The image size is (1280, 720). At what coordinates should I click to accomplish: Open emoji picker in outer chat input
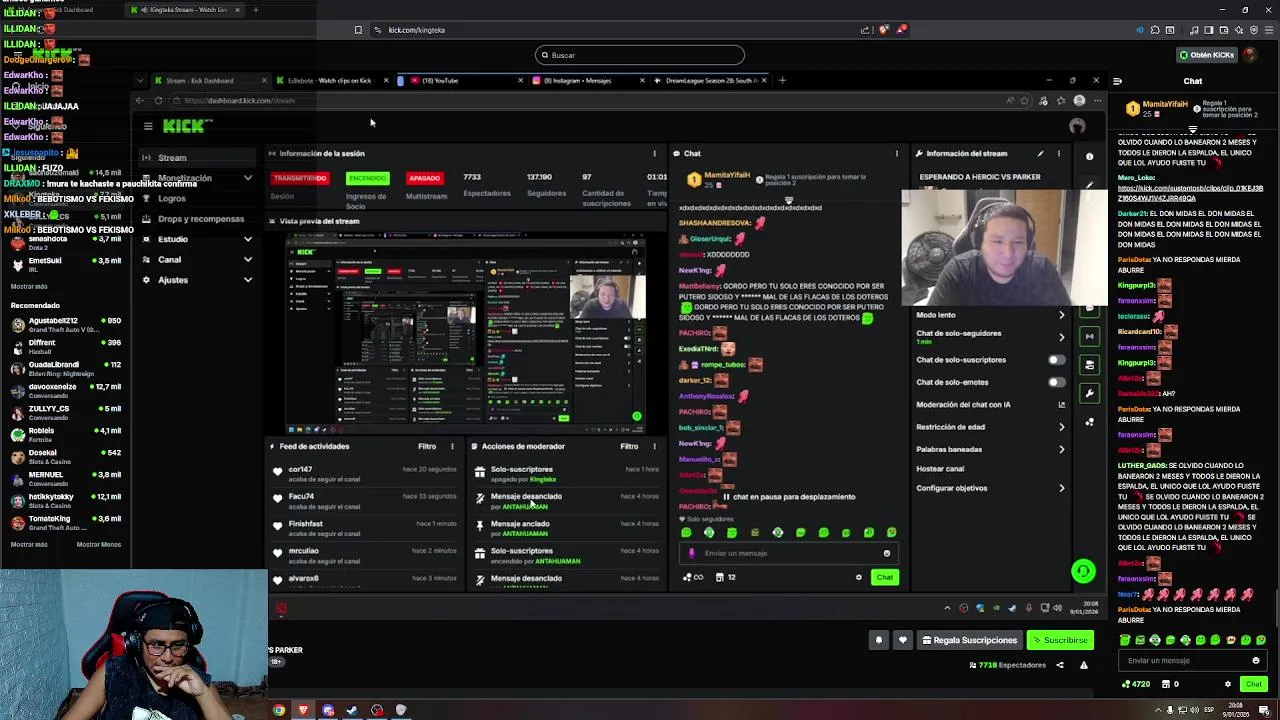1256,660
